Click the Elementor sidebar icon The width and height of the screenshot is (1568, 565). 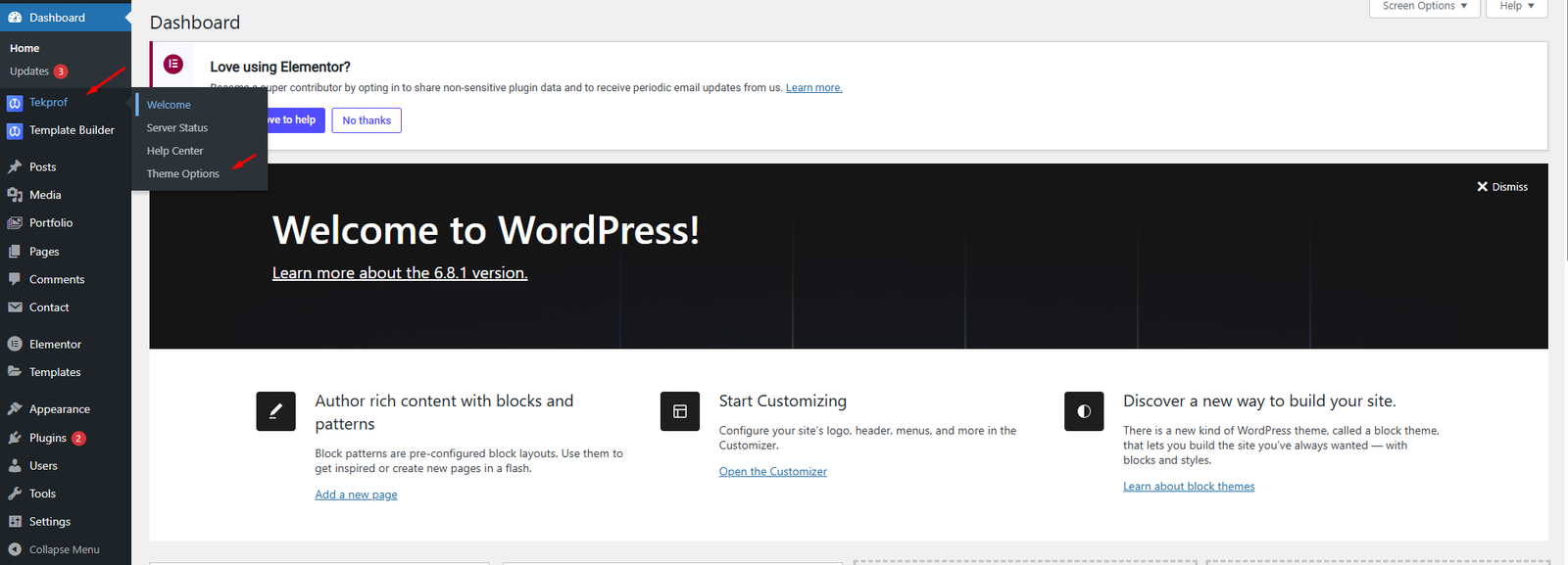(x=15, y=345)
